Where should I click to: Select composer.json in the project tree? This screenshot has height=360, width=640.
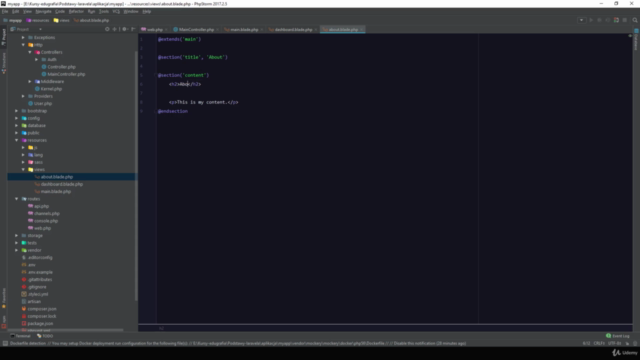click(39, 309)
